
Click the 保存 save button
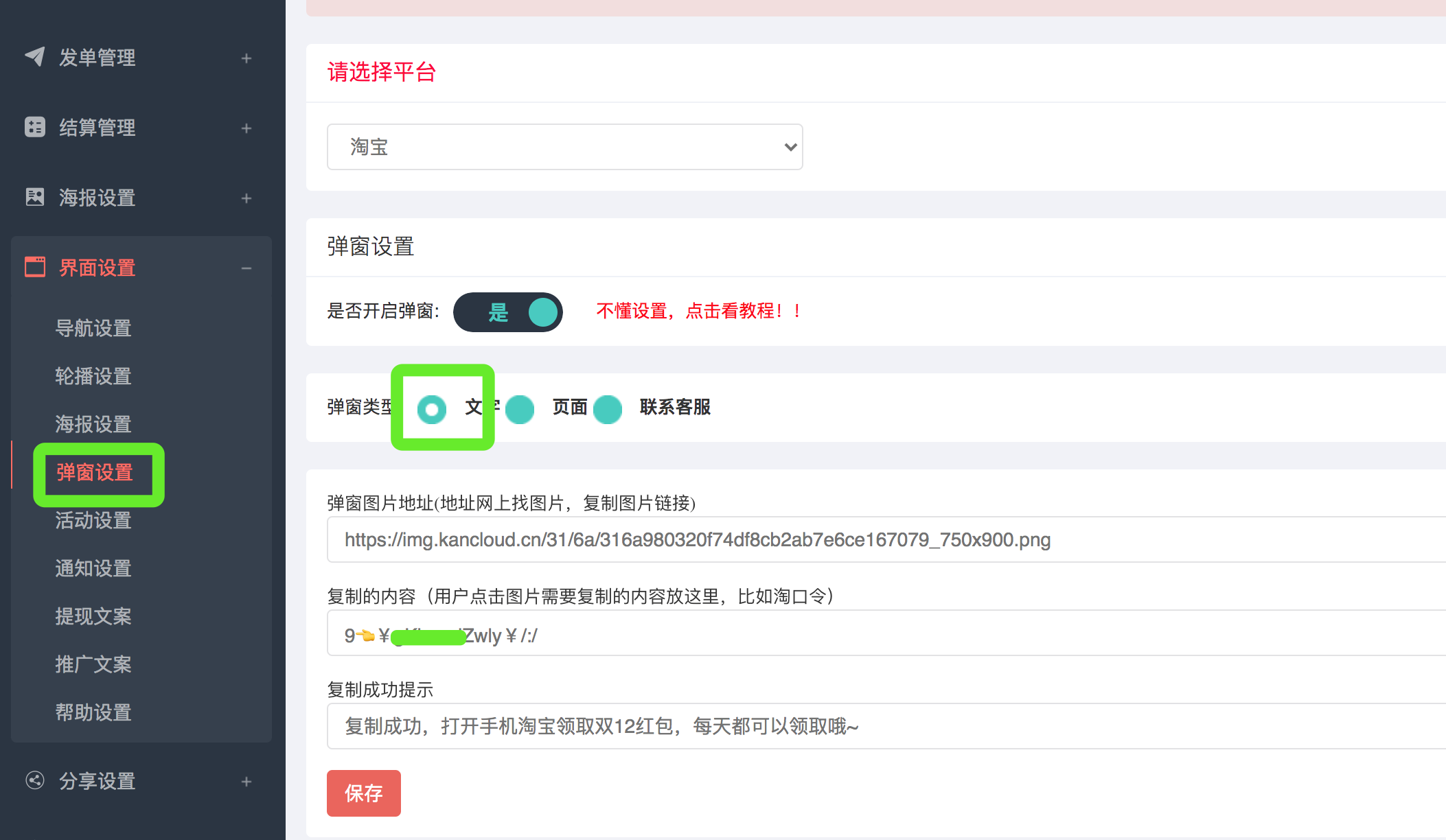tap(363, 793)
